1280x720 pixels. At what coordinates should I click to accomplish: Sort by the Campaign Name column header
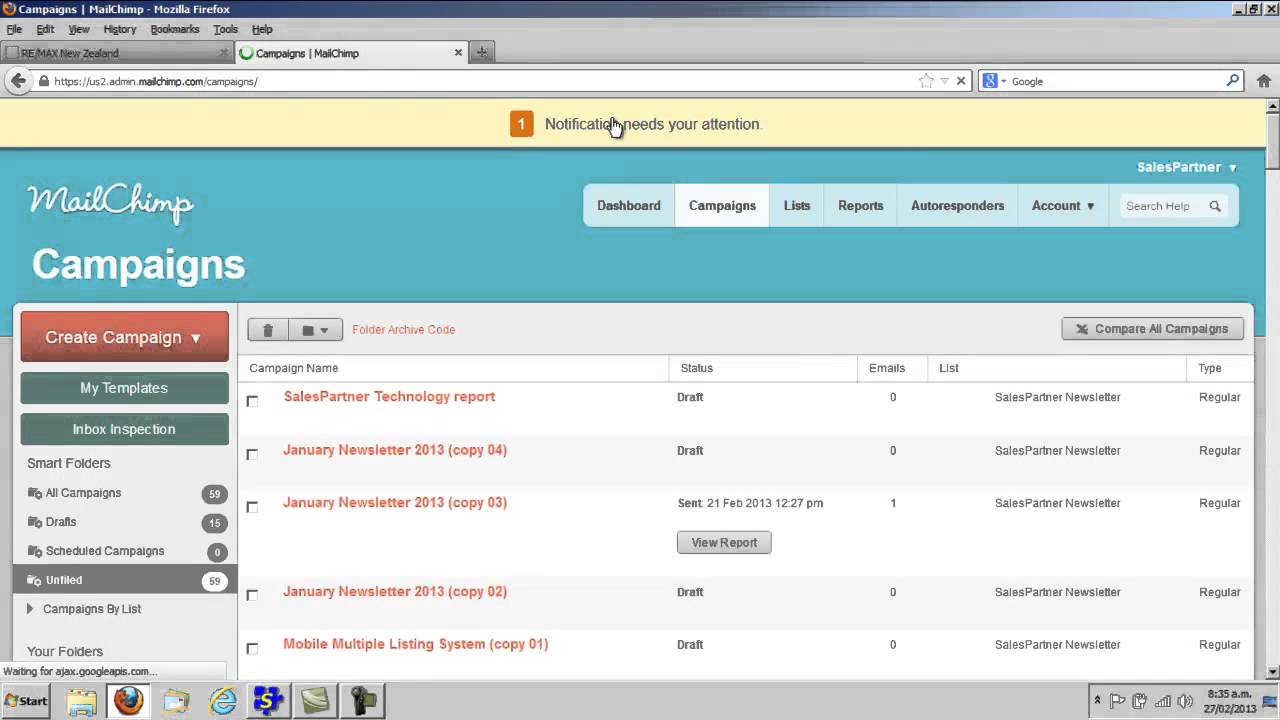tap(294, 368)
